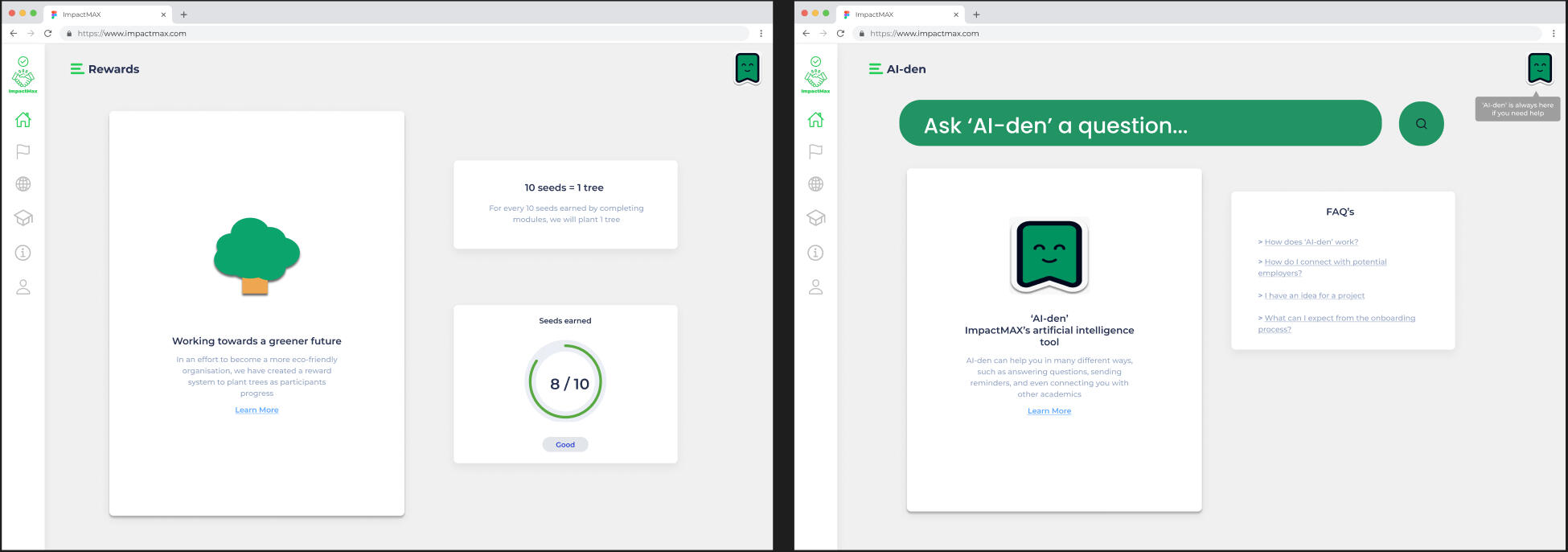Select ImpactMAX tab in Rewards browser window
Viewport: 1568px width, 552px height.
coord(108,14)
